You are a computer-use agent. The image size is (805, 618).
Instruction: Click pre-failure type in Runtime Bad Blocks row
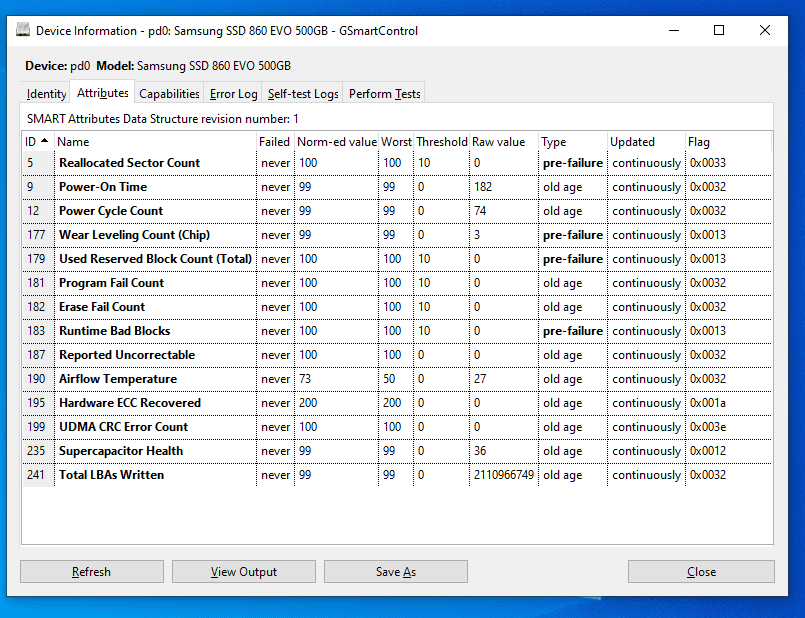click(573, 331)
